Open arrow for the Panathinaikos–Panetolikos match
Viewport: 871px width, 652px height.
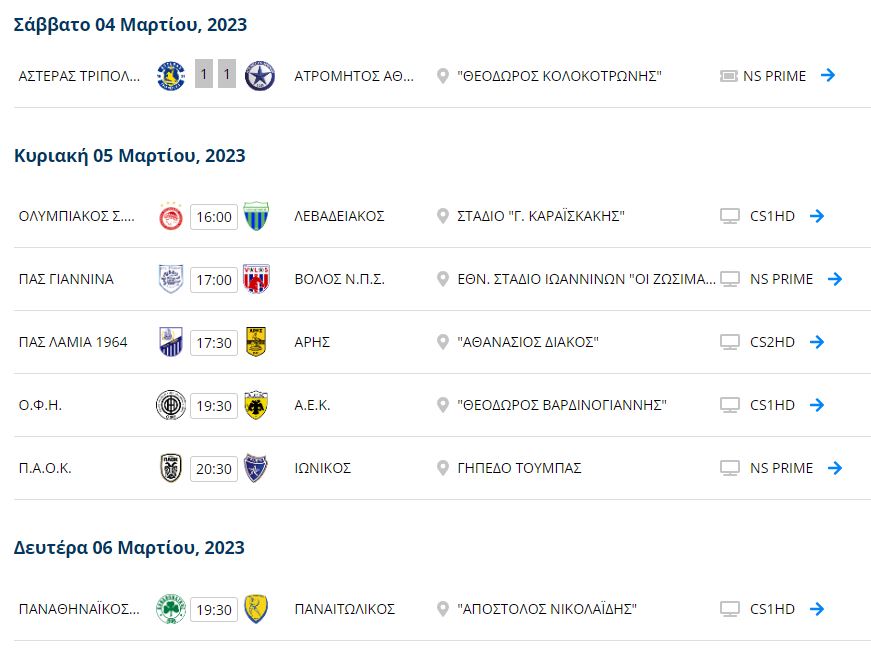(817, 609)
